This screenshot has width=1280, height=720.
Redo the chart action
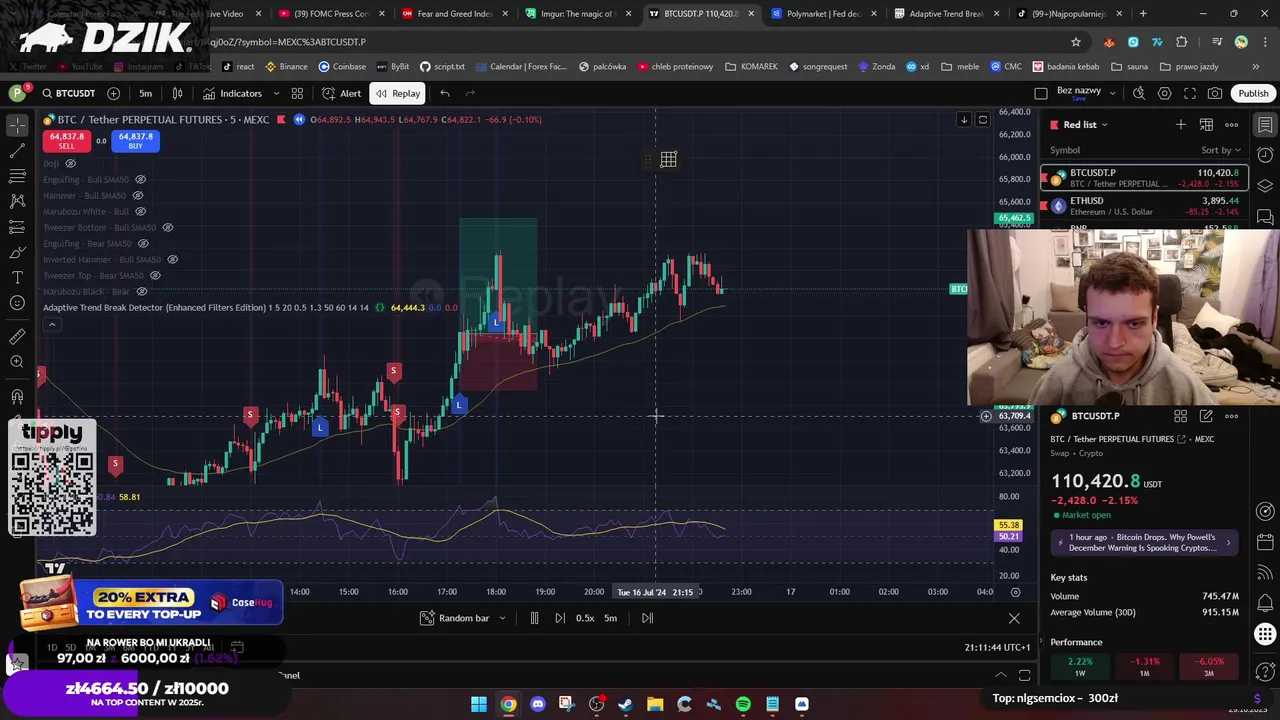(x=470, y=93)
